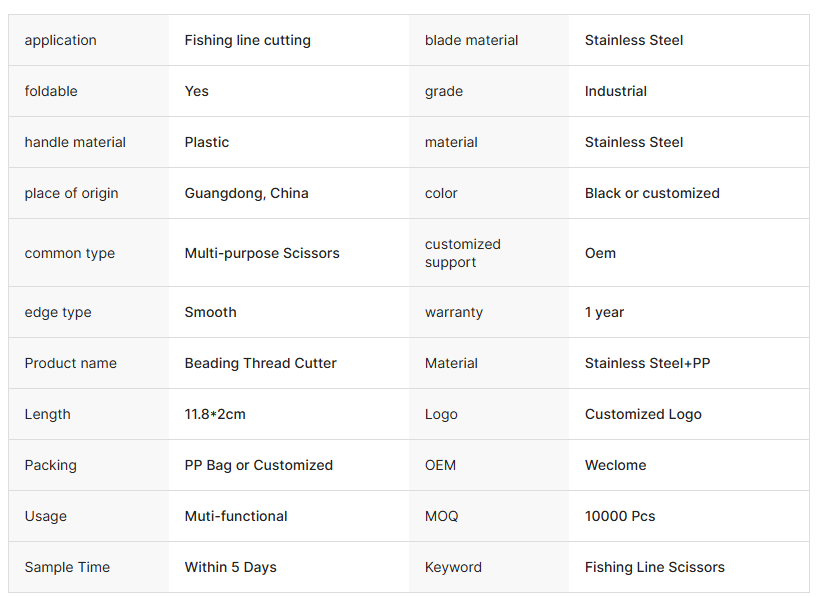Select the 'customized support' label cell
The height and width of the screenshot is (597, 817).
462,253
